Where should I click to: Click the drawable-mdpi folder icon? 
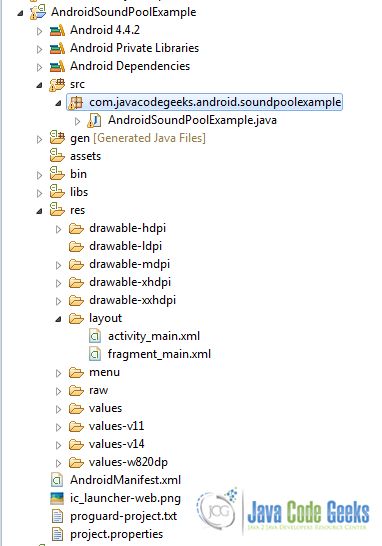76,265
